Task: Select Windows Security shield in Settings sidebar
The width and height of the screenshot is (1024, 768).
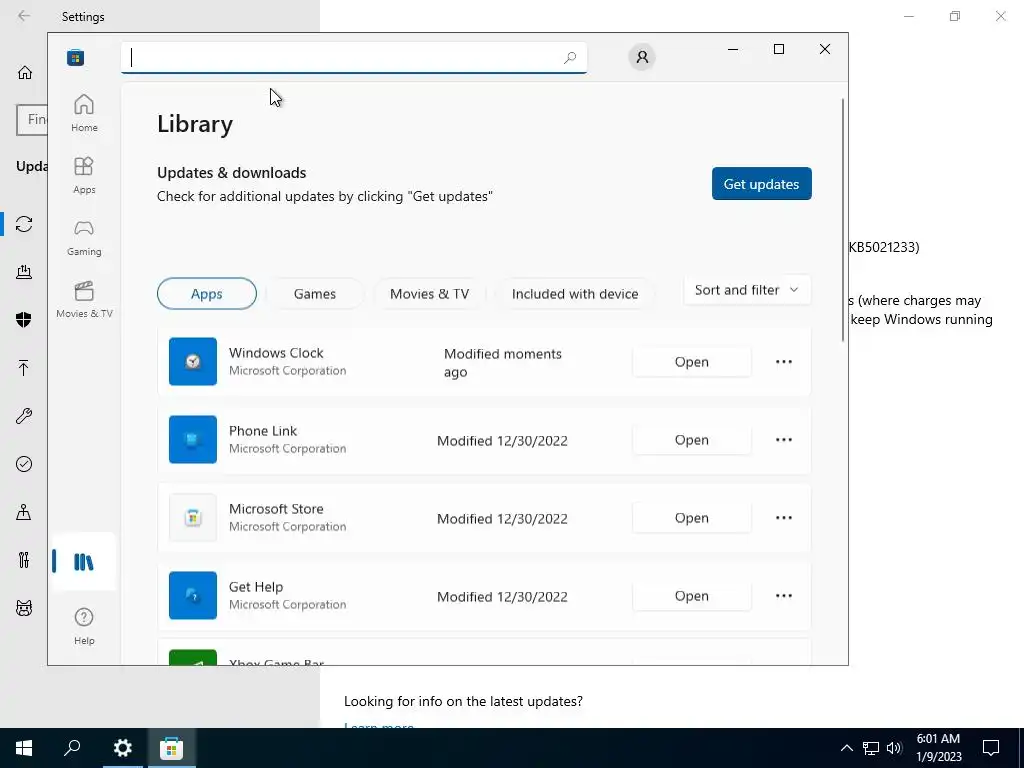Action: pyautogui.click(x=24, y=319)
